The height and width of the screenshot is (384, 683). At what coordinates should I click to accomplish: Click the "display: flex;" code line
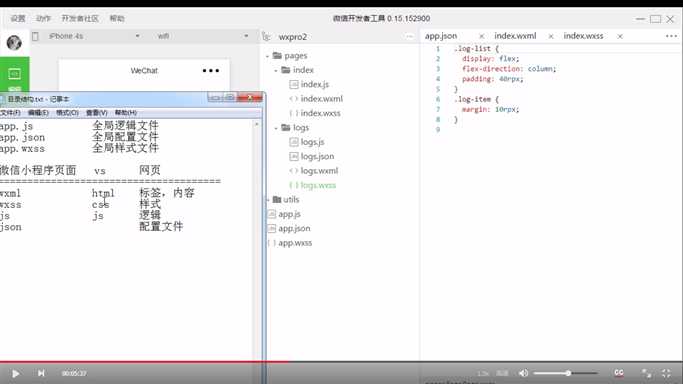click(490, 59)
